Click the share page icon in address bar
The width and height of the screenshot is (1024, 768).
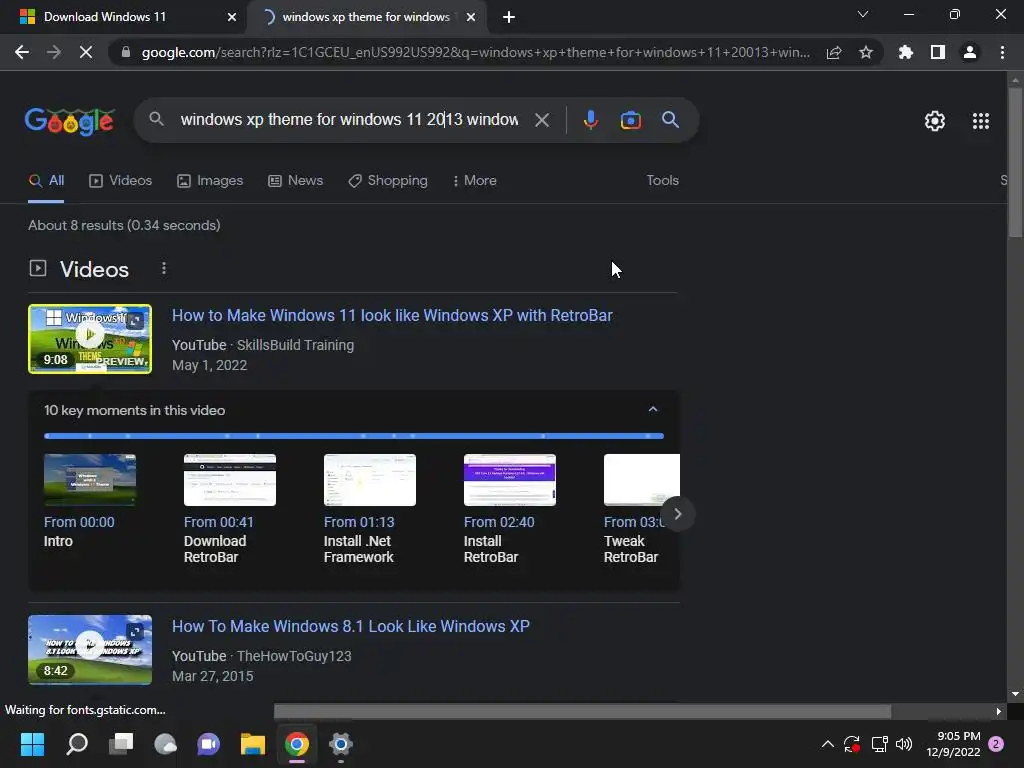tap(834, 52)
